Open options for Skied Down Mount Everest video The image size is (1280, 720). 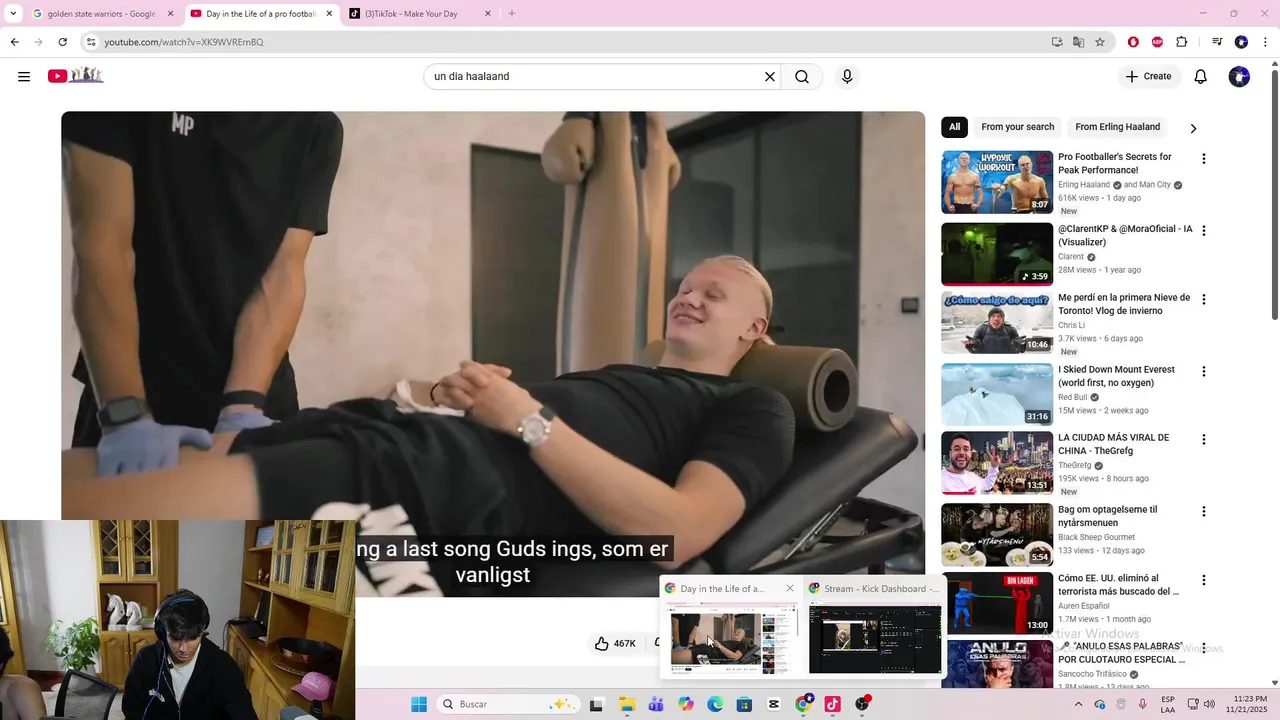(1204, 371)
